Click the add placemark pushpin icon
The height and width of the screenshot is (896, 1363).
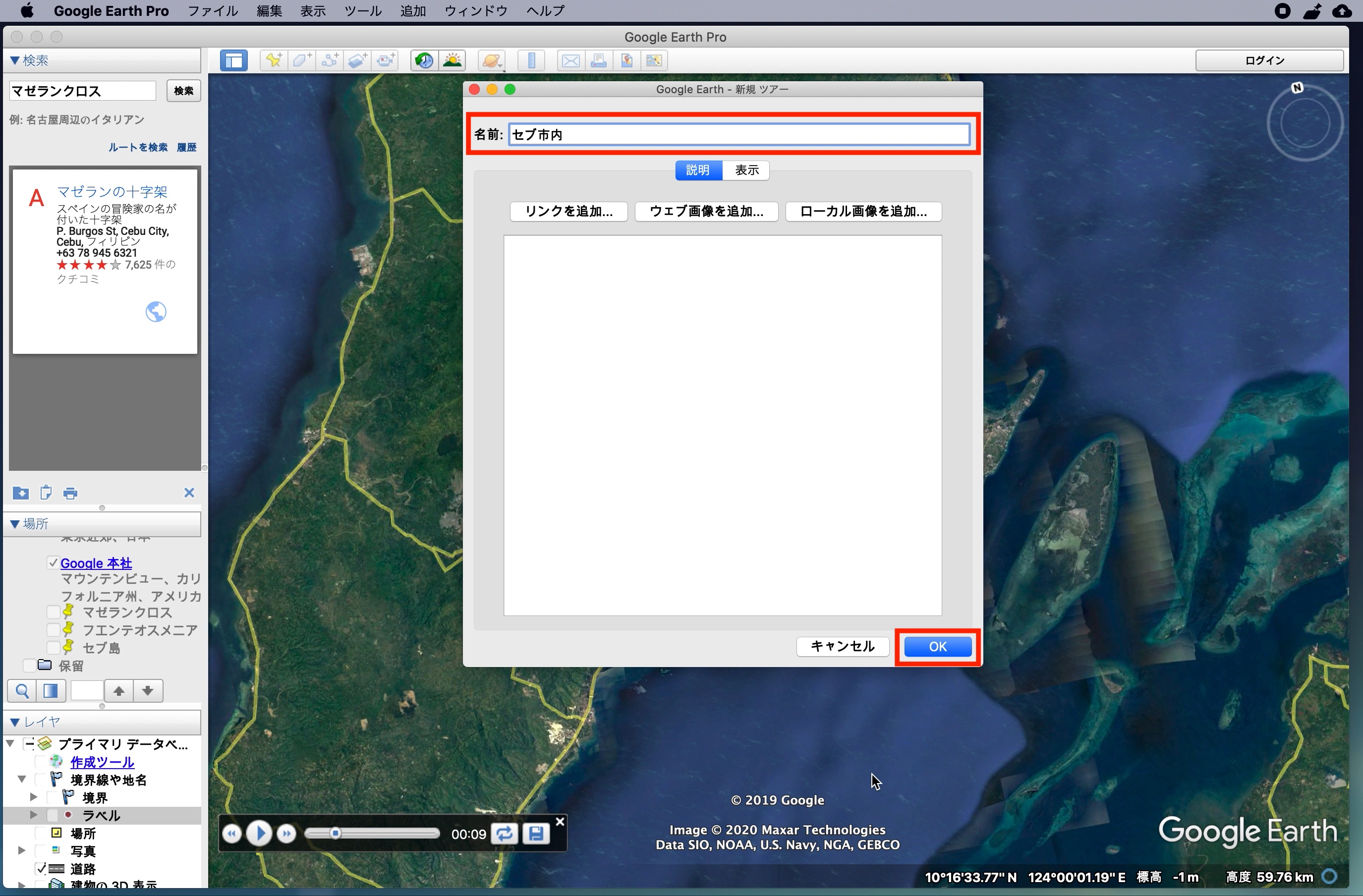point(273,60)
